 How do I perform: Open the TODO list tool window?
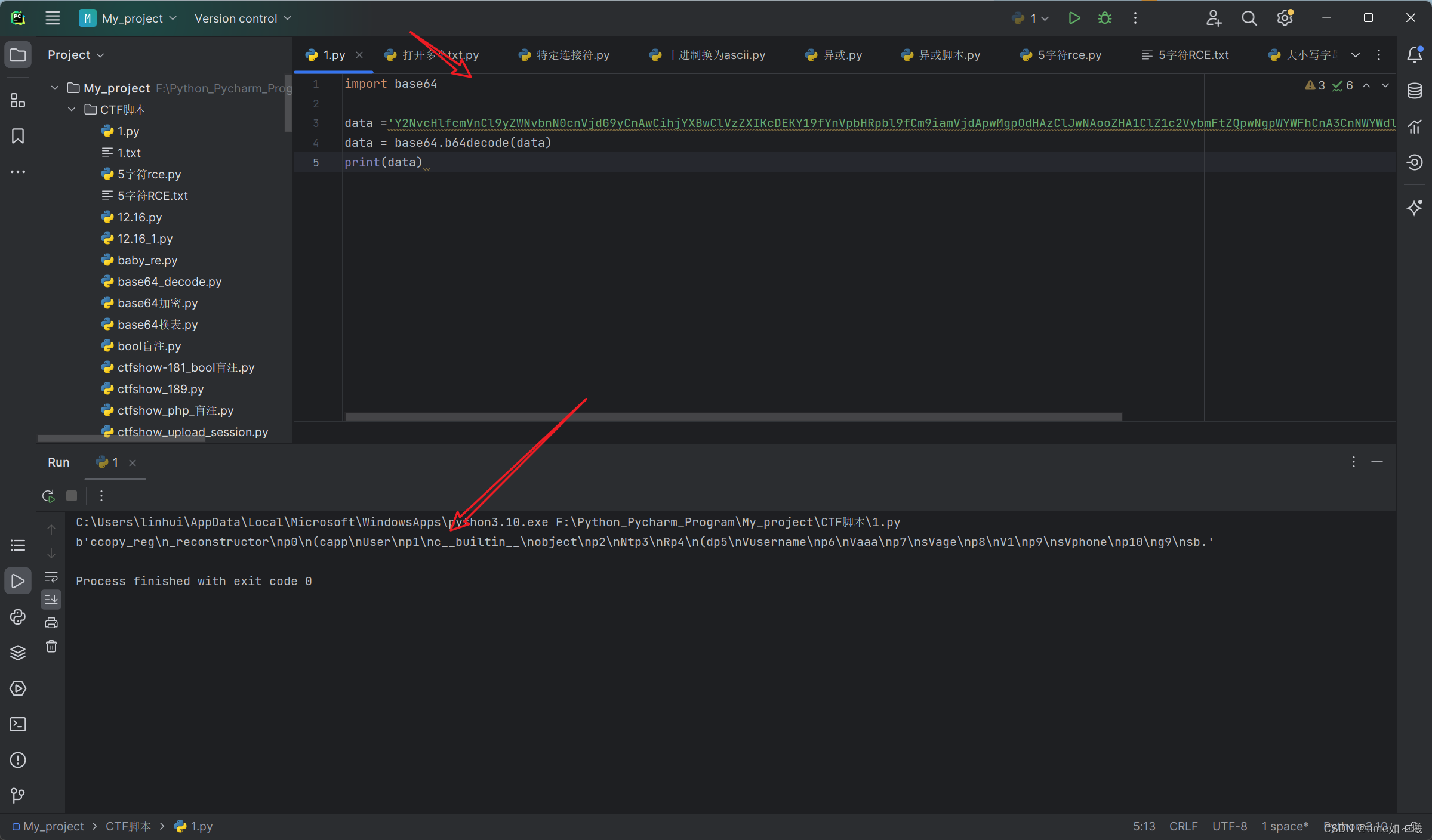(18, 545)
